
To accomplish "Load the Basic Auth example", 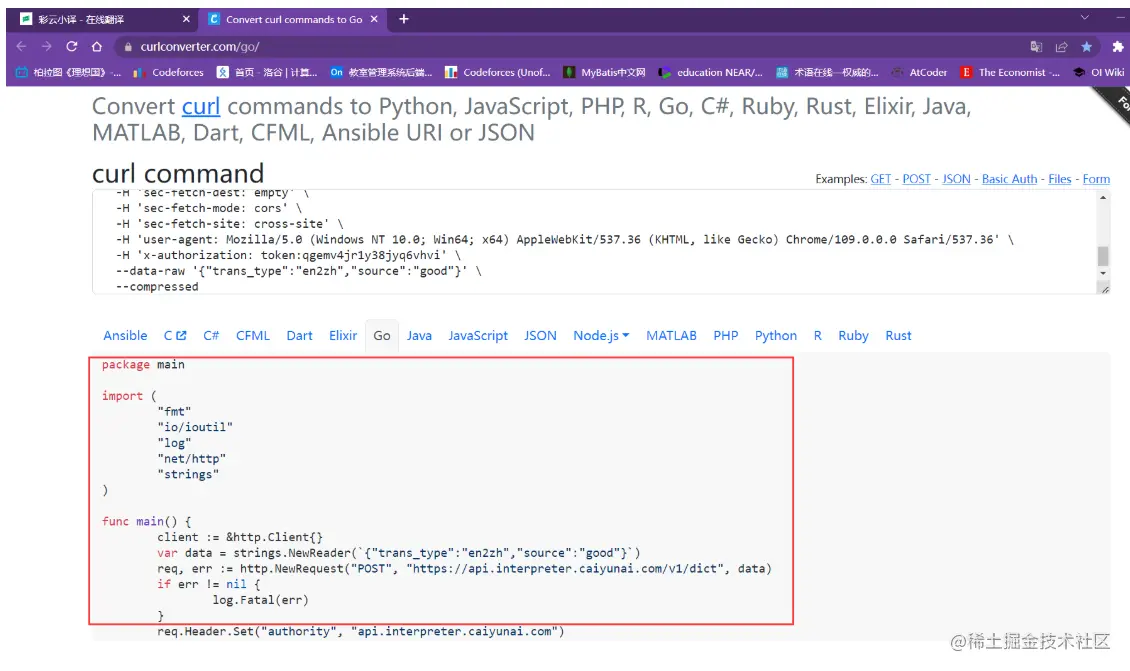I will coord(1009,179).
